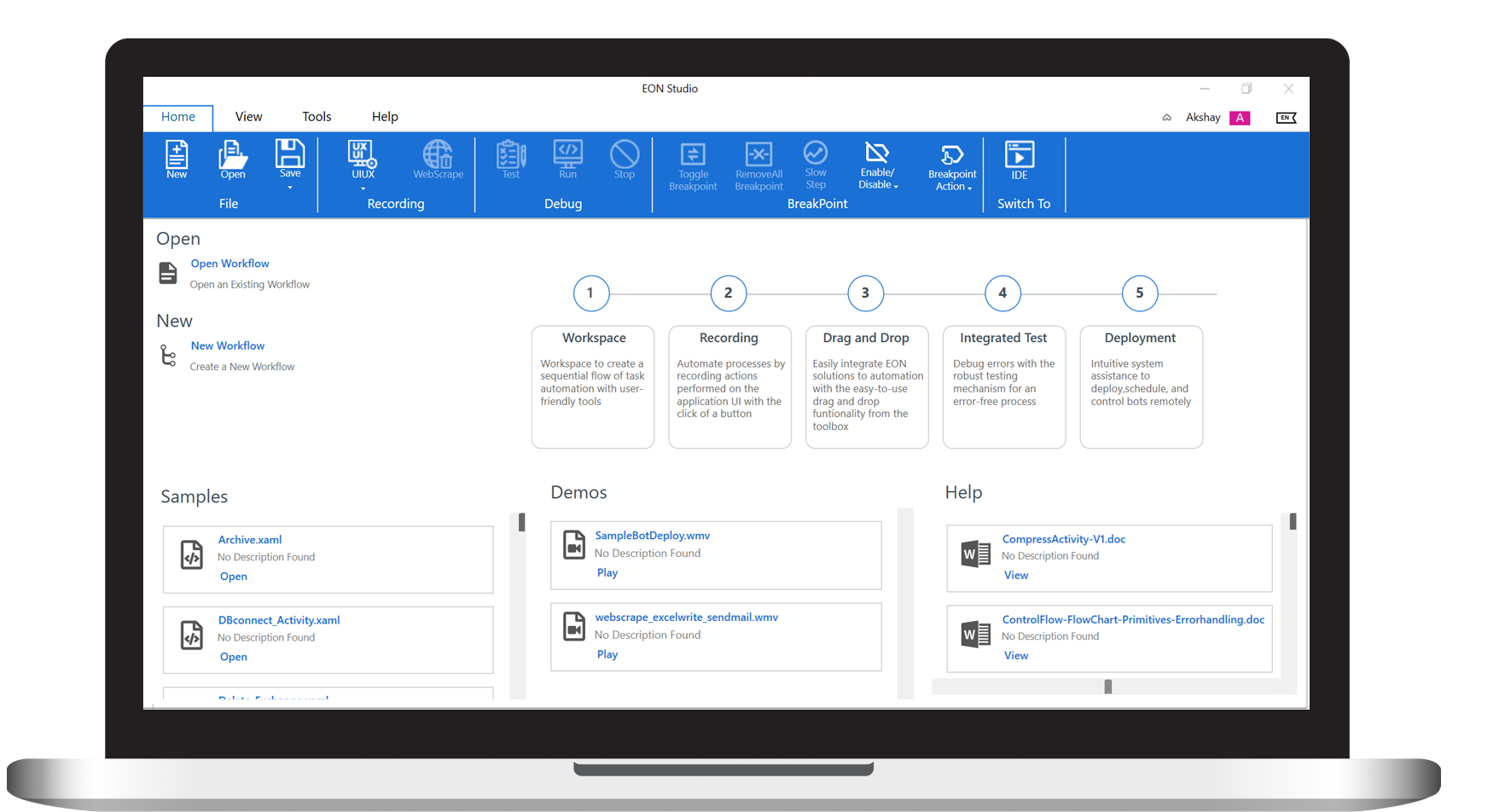Image resolution: width=1505 pixels, height=812 pixels.
Task: Click the Help panel horizontal scrollbar thumb
Action: click(x=1107, y=687)
